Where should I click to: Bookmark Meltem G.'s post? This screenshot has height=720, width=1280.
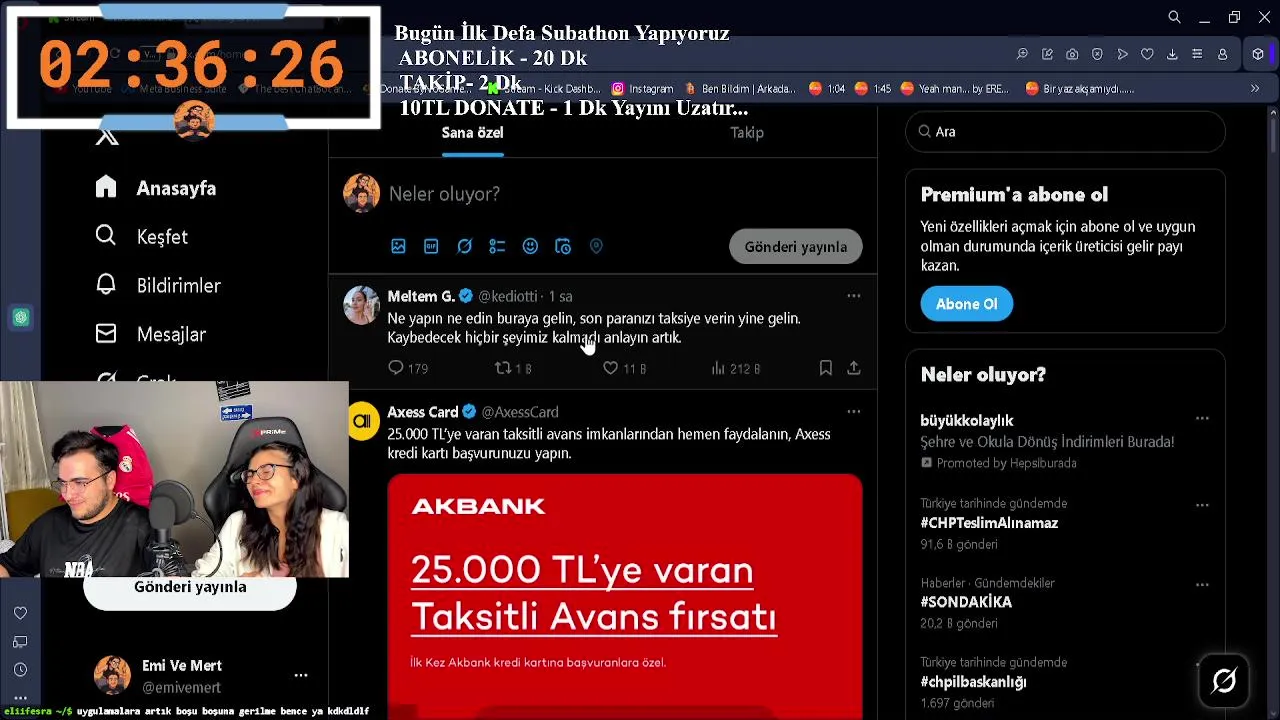(x=825, y=368)
